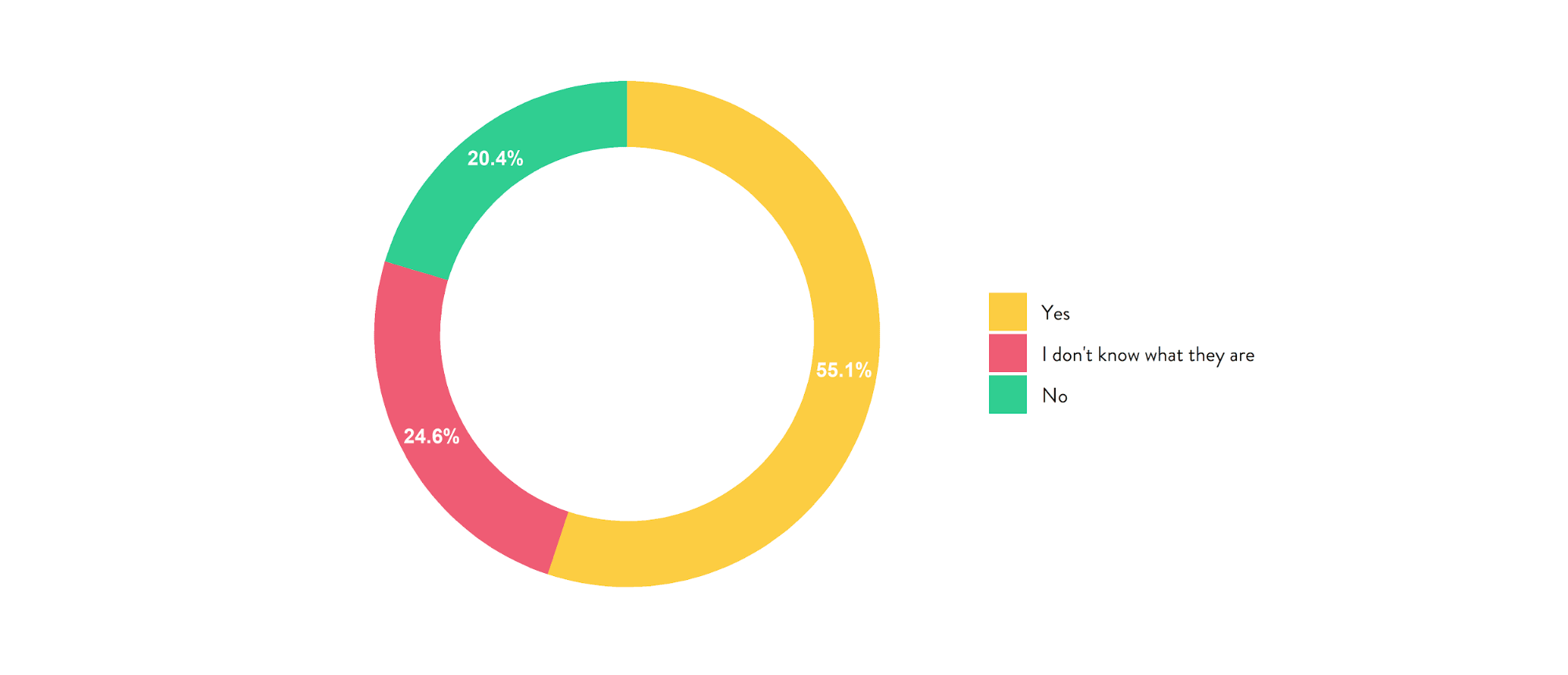Click the word "know" in the legend

pos(1119,355)
